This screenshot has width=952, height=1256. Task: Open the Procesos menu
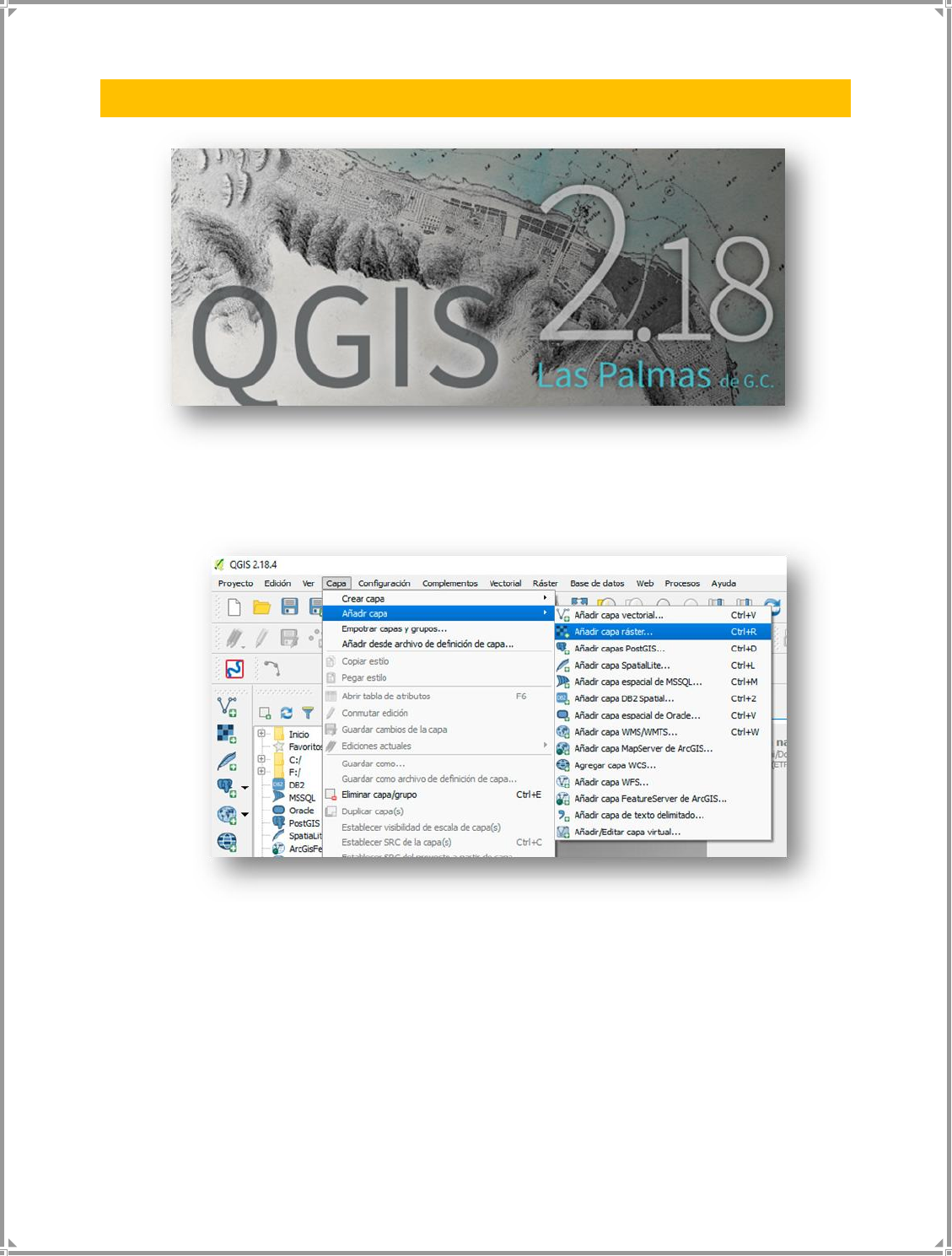pyautogui.click(x=682, y=584)
